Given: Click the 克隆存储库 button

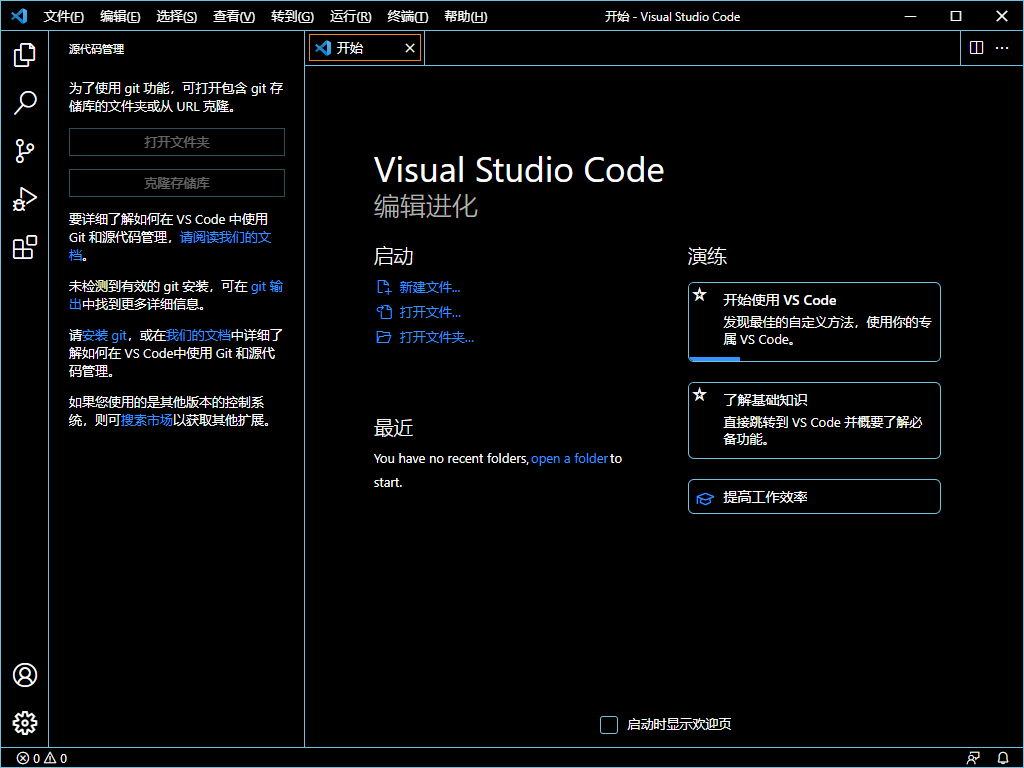Looking at the screenshot, I should 176,183.
